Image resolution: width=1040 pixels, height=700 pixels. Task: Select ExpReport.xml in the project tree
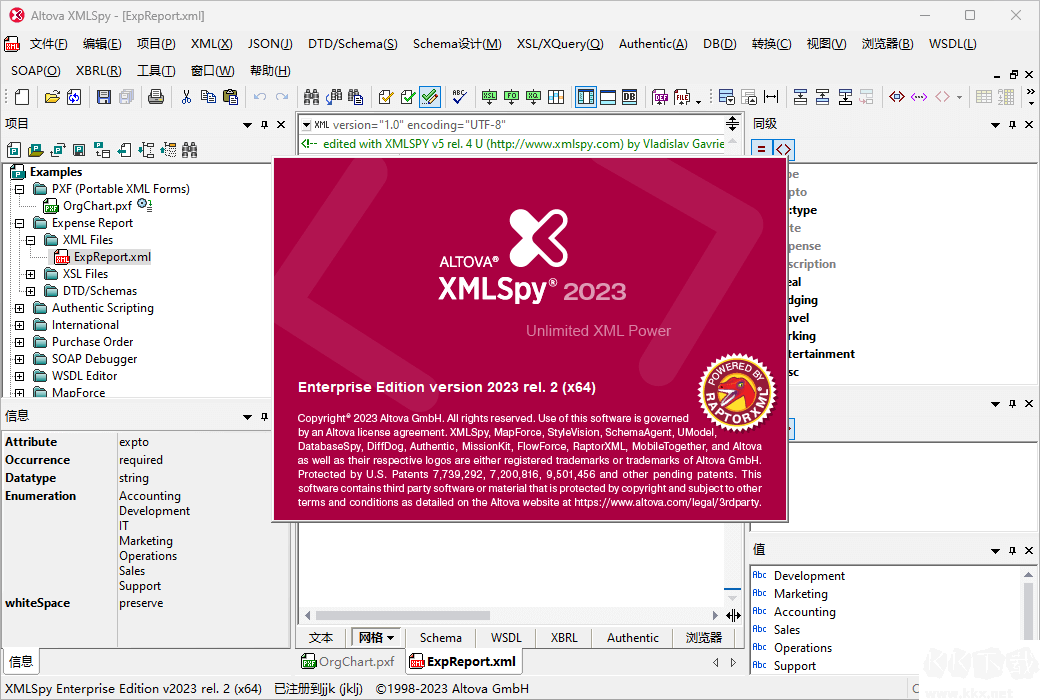click(112, 257)
